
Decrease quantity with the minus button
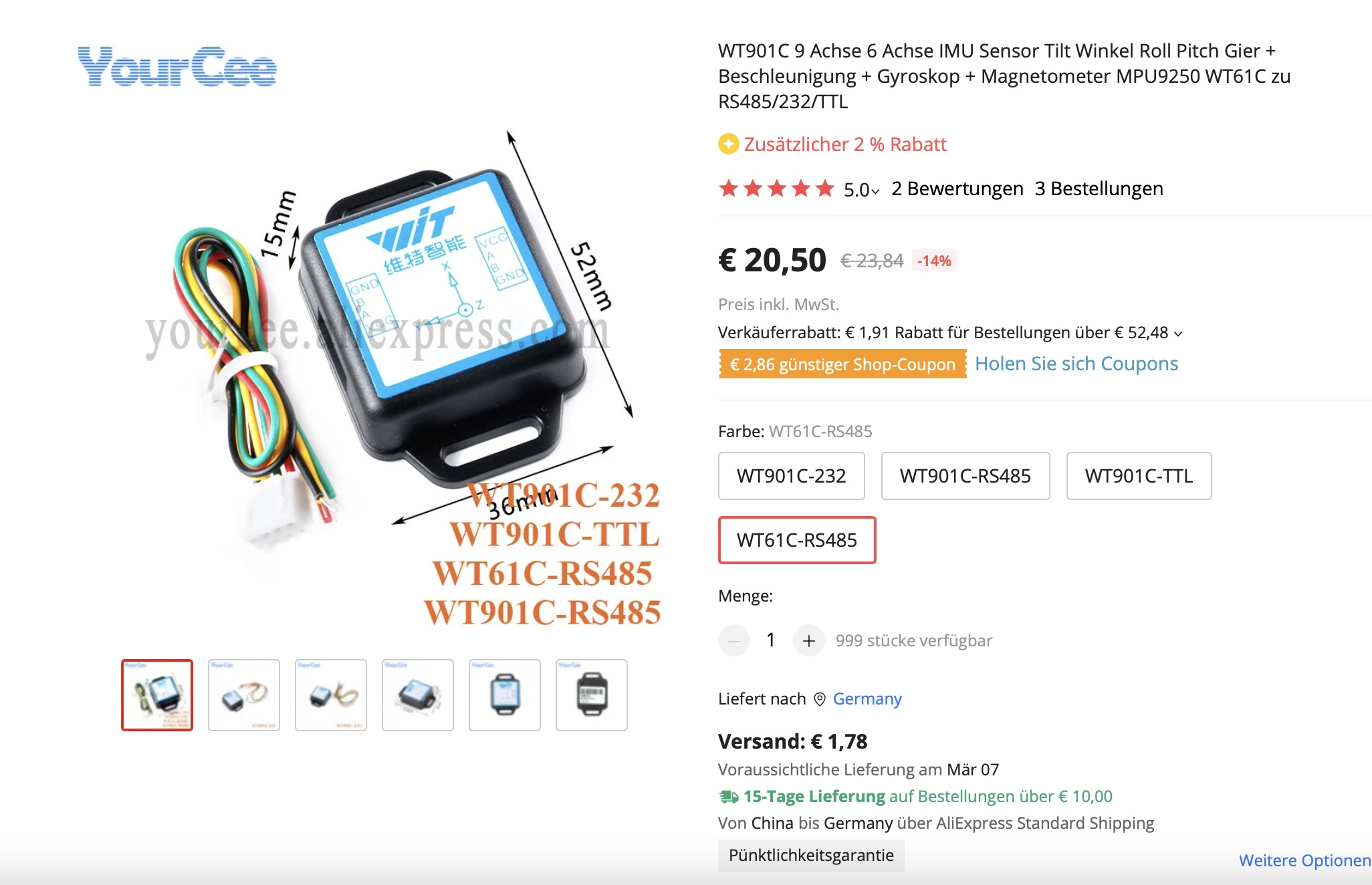click(x=733, y=641)
